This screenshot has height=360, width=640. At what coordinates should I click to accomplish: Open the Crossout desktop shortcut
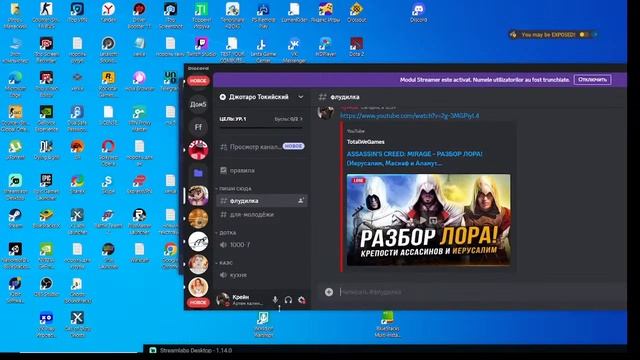356,13
